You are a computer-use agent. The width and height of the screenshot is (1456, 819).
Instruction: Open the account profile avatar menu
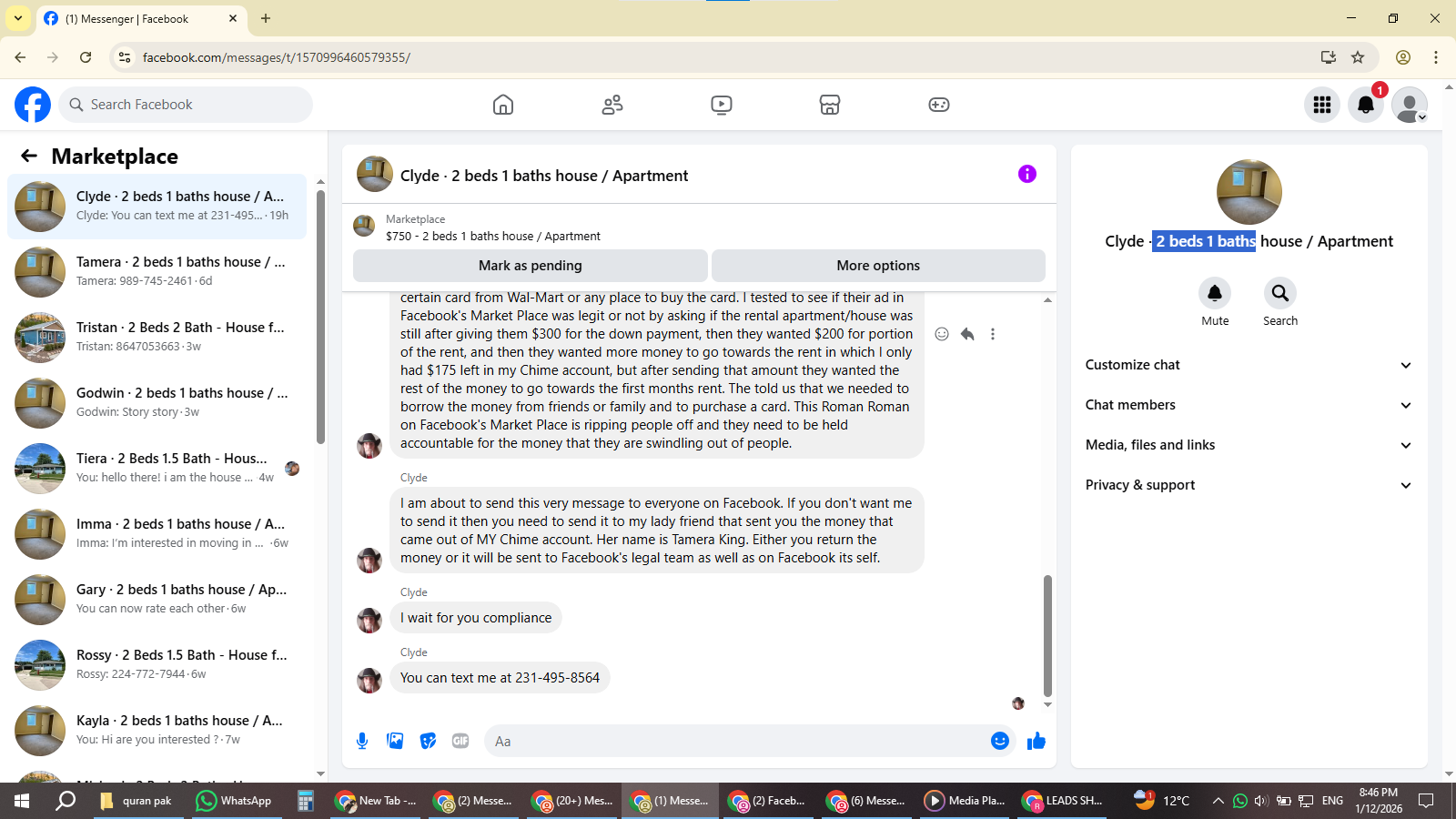pyautogui.click(x=1410, y=105)
